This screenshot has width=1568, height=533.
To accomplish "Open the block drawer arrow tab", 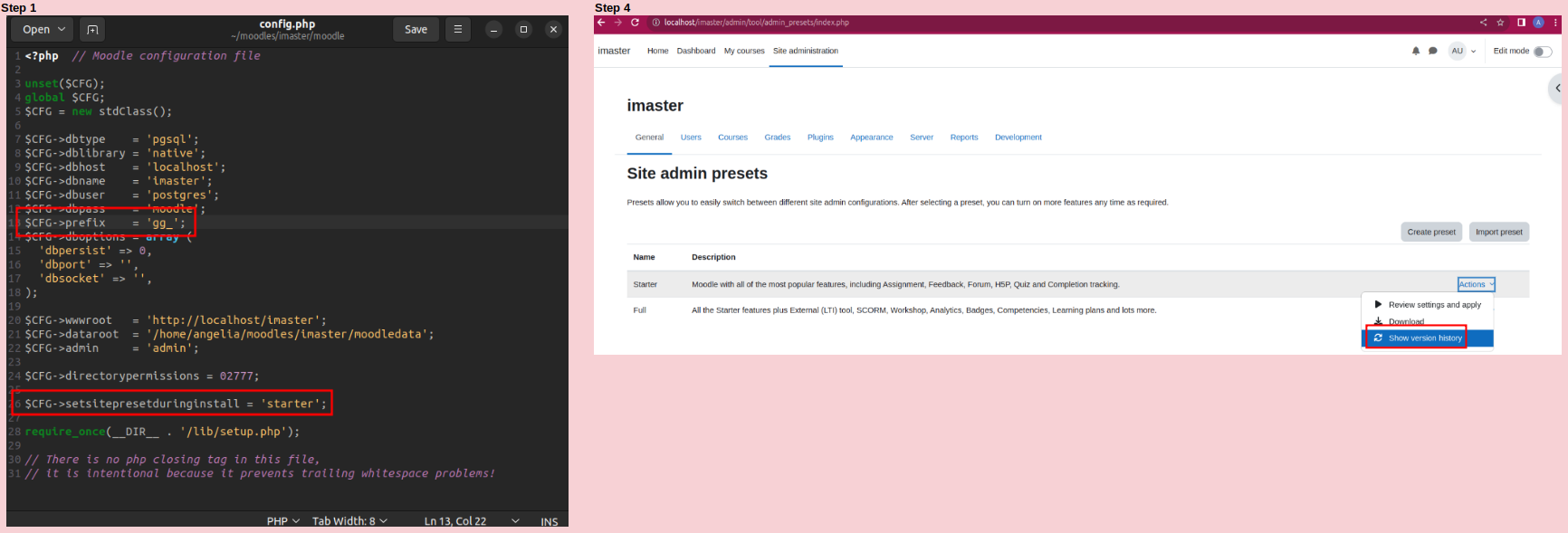I will (1557, 89).
